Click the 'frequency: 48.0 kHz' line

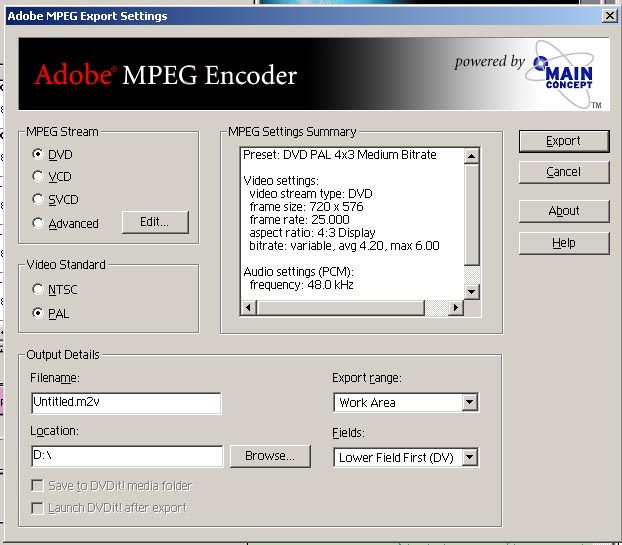point(301,285)
